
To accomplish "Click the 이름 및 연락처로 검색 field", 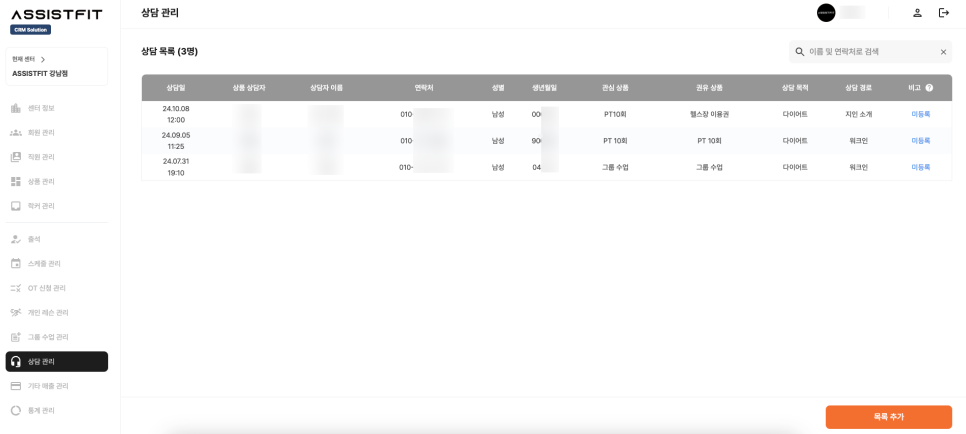I will (868, 52).
